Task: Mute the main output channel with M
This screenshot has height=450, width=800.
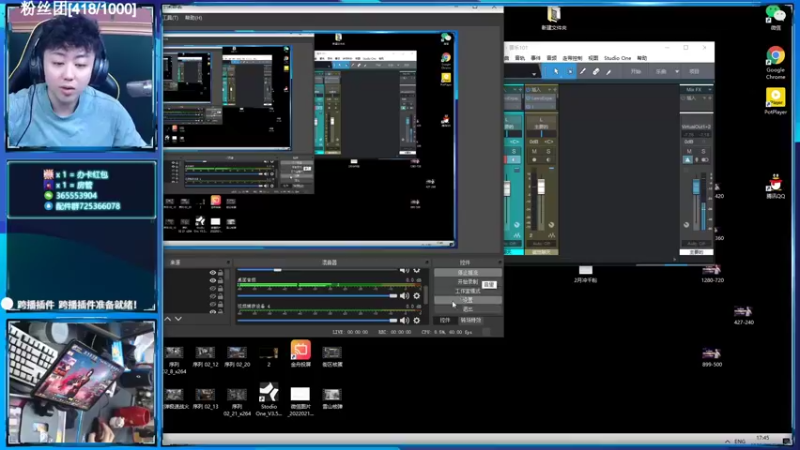Action: coord(689,152)
